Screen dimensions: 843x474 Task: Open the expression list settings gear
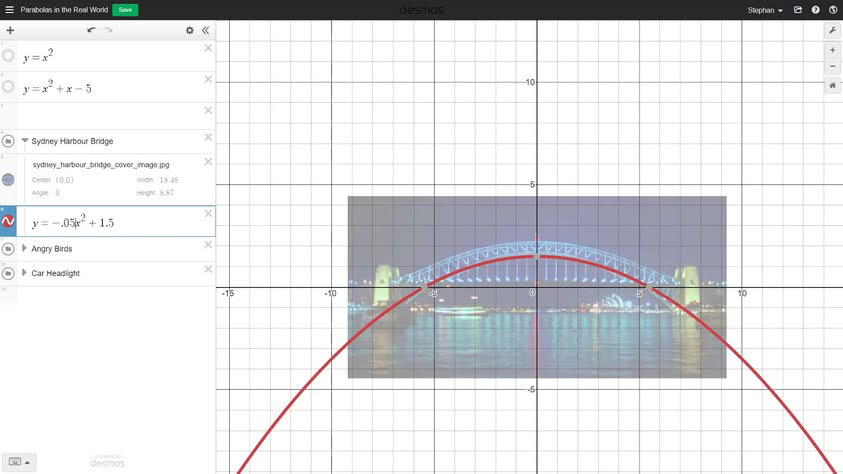point(190,31)
